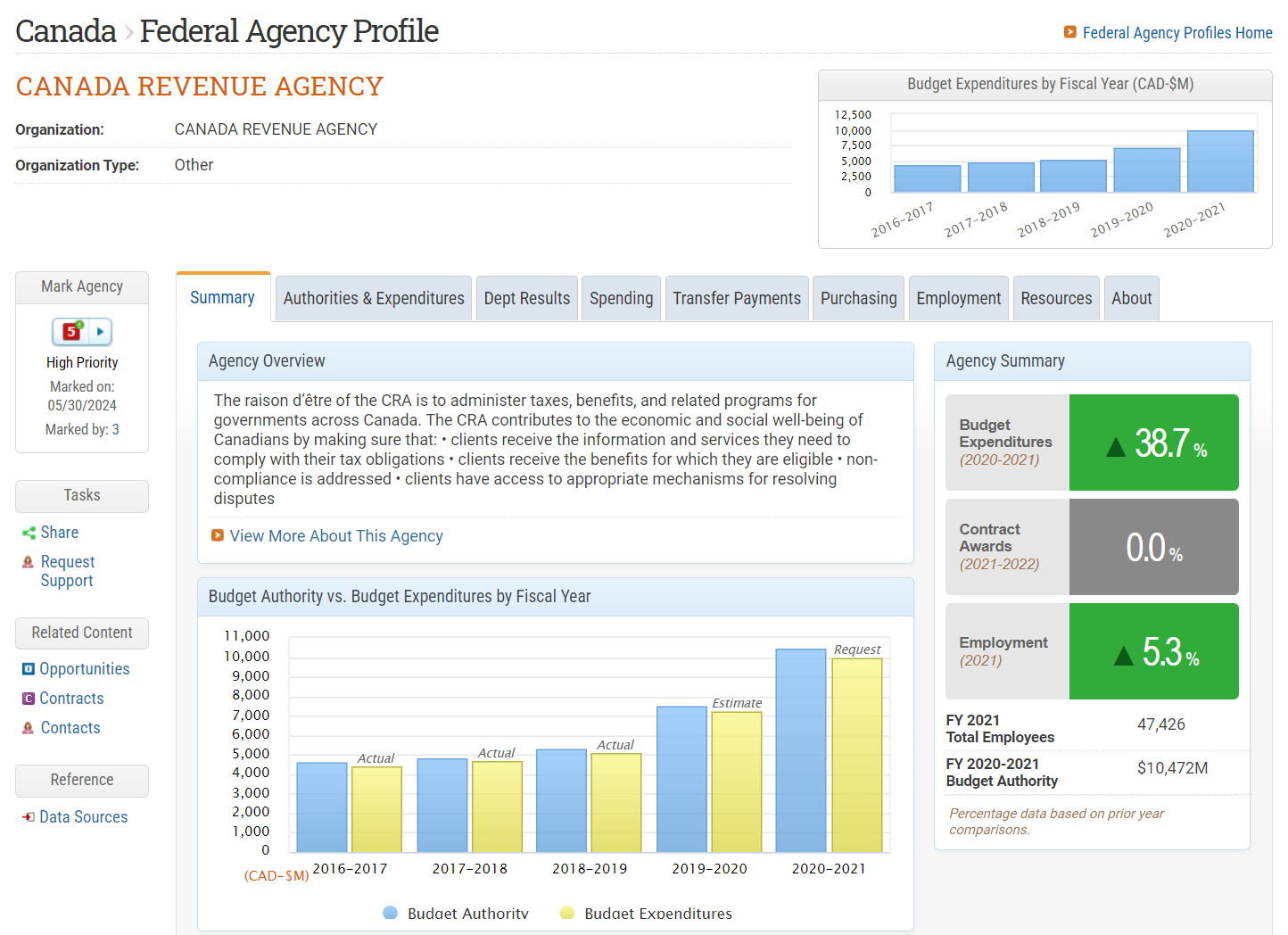1288x935 pixels.
Task: Click the Mark Agency panel header
Action: [x=82, y=287]
